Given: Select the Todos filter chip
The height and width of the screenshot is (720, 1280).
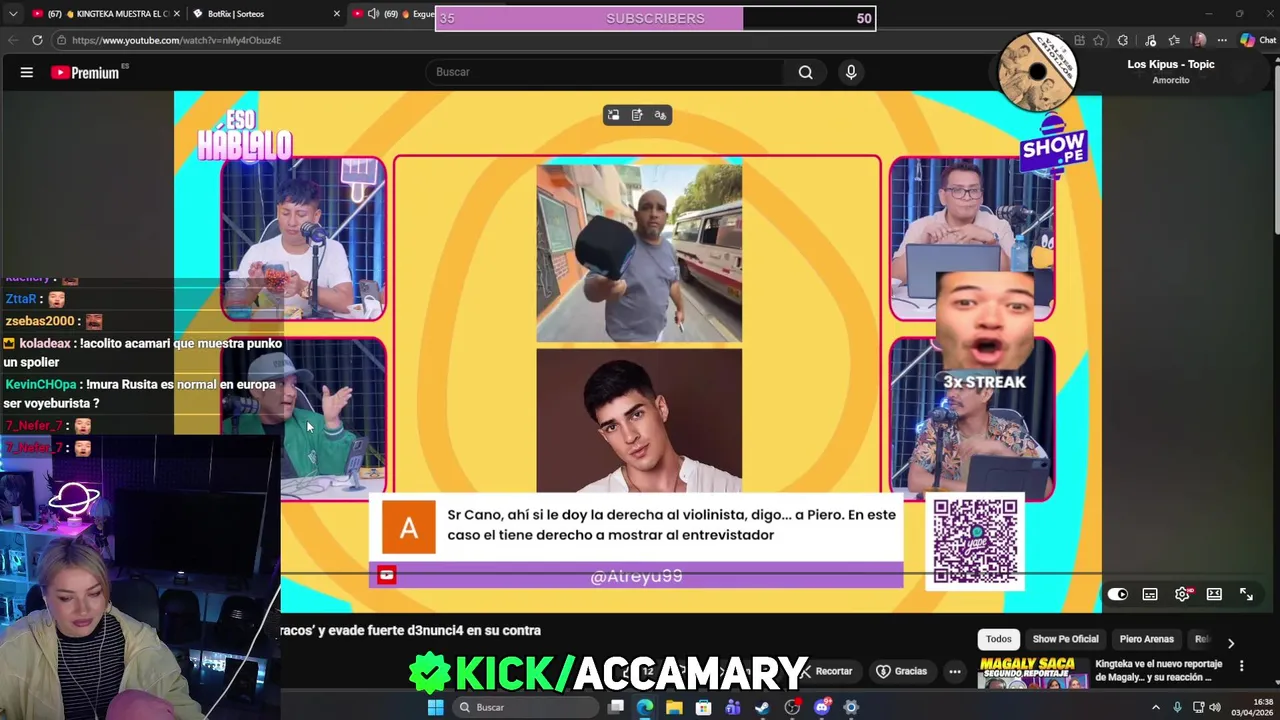Looking at the screenshot, I should point(999,639).
